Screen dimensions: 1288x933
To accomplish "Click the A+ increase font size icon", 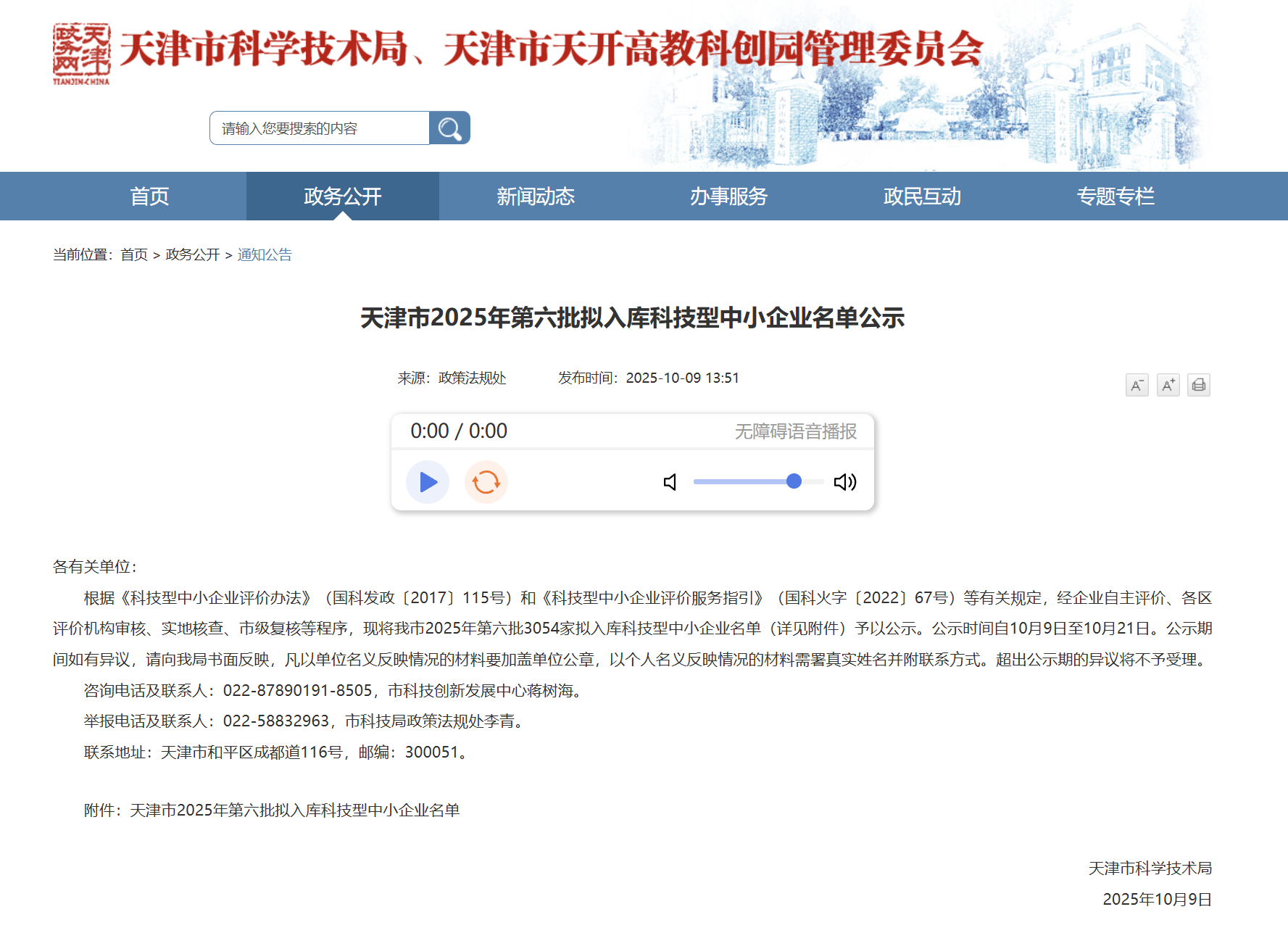I will (x=1168, y=385).
